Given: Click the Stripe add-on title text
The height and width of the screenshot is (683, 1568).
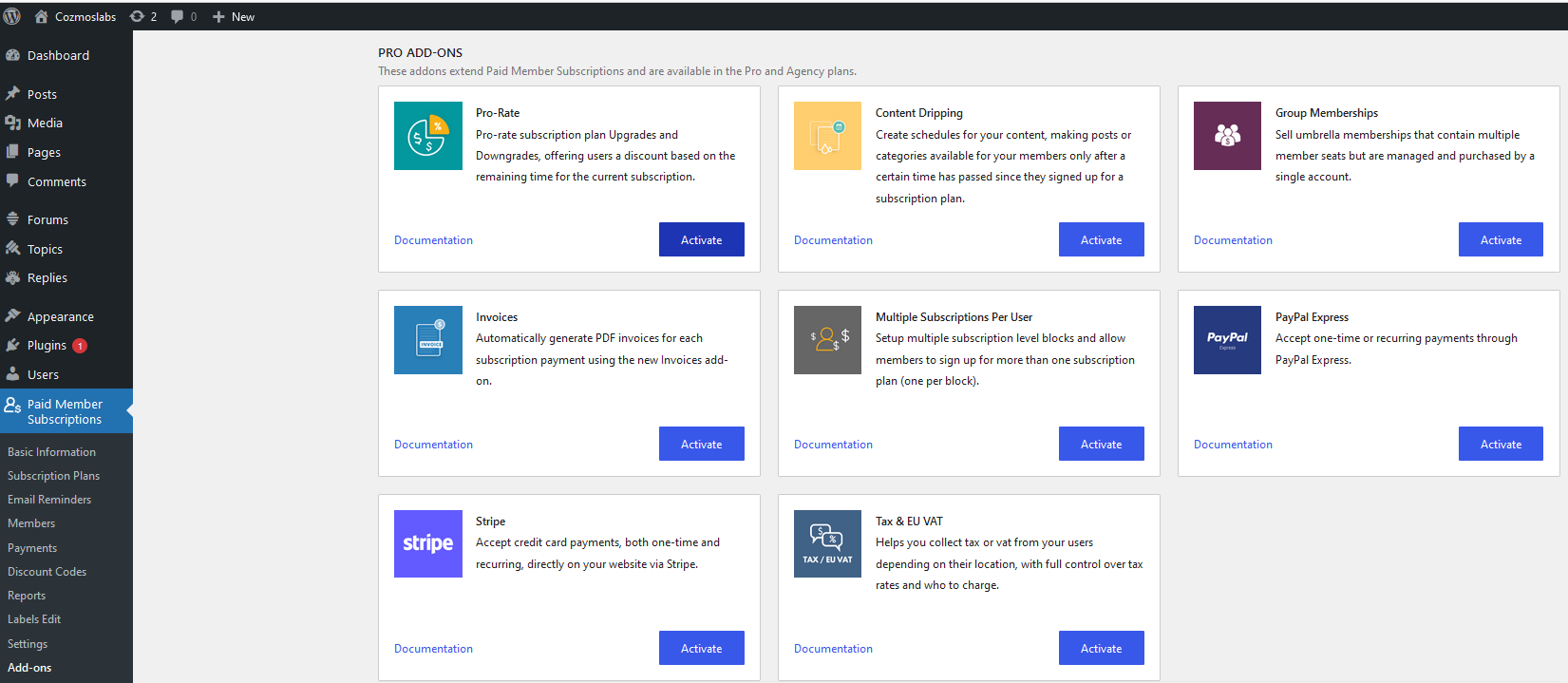Looking at the screenshot, I should (490, 522).
